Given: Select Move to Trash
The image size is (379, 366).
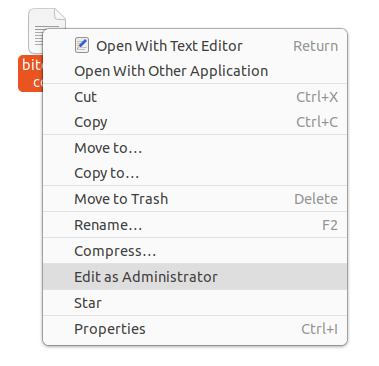Looking at the screenshot, I should click(195, 199).
